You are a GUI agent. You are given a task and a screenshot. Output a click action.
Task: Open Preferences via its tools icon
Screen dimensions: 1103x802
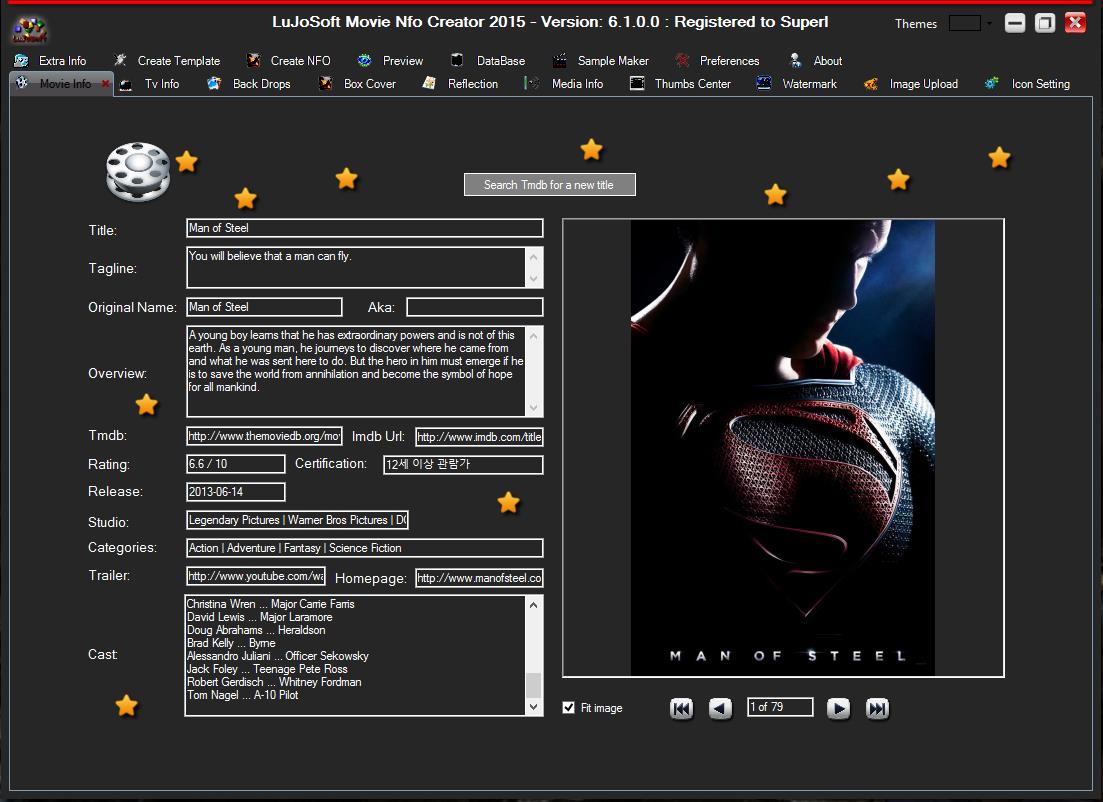pos(682,61)
